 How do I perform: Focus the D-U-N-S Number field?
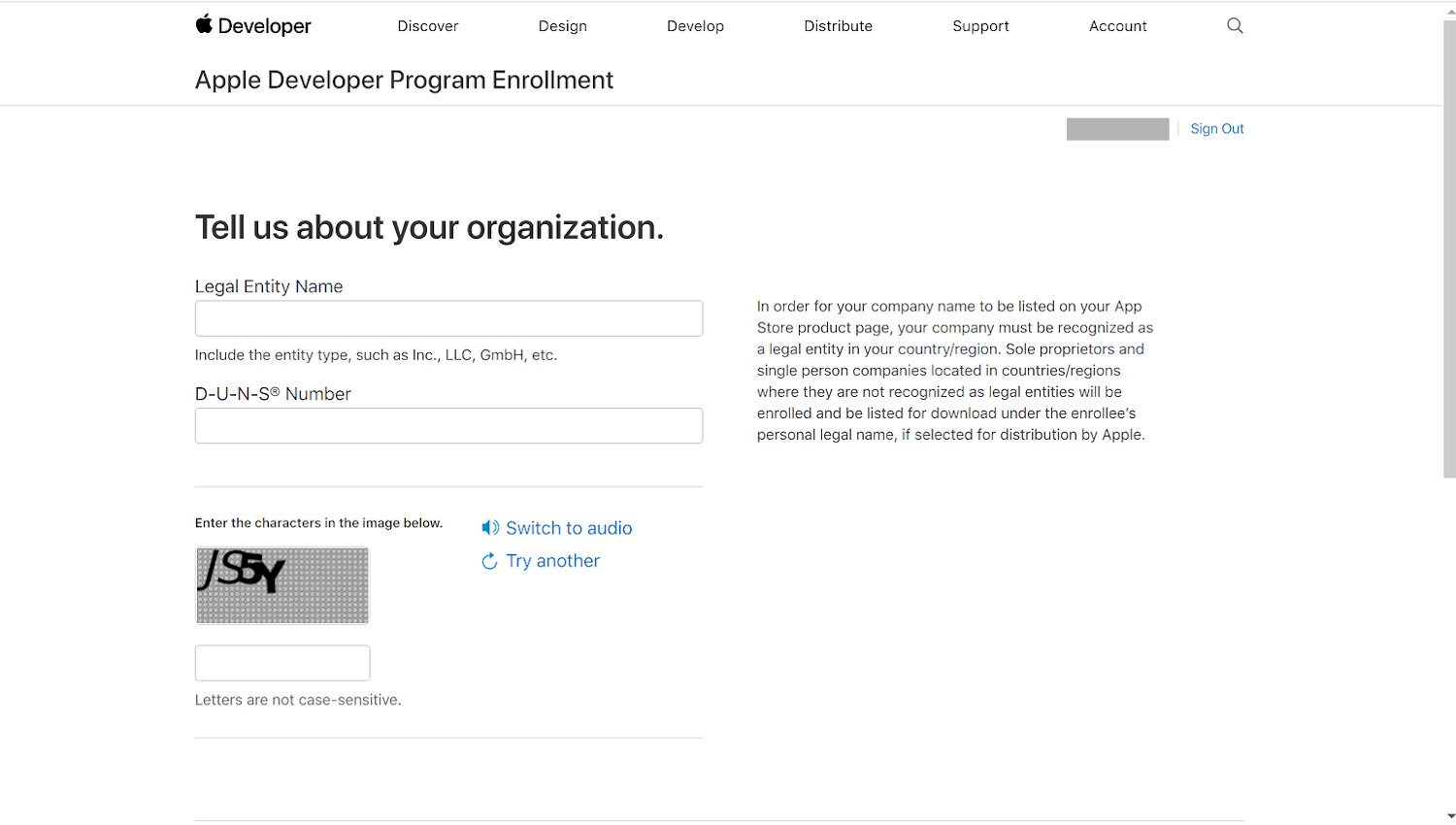coord(448,426)
